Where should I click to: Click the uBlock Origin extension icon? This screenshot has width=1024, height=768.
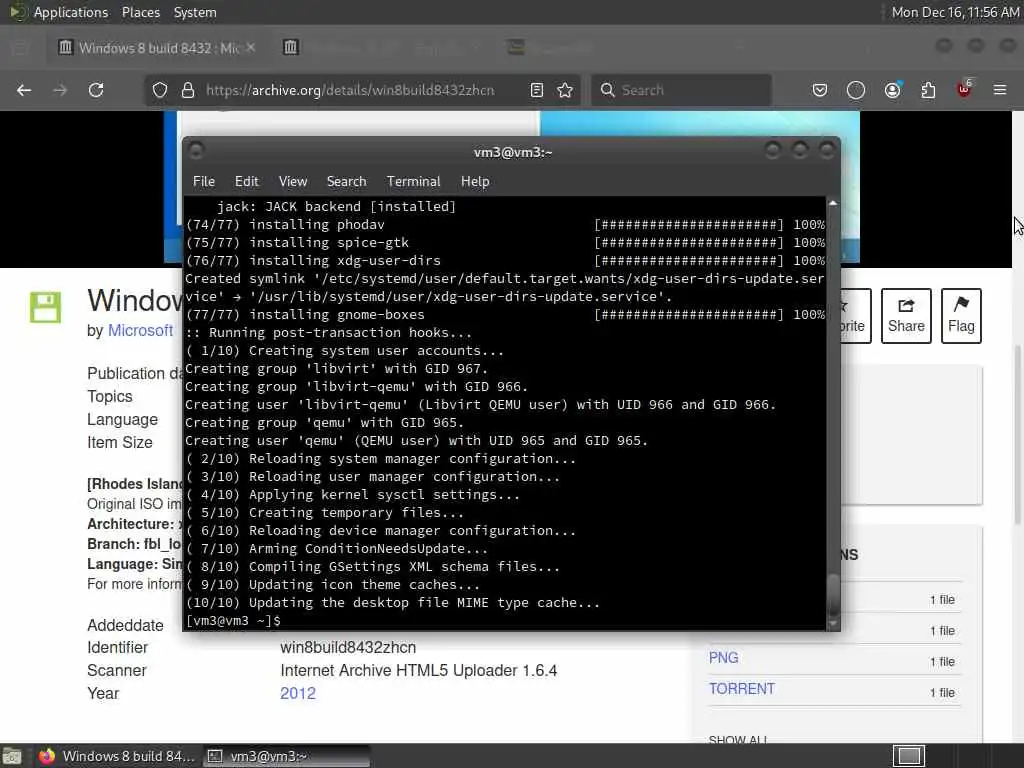(964, 89)
